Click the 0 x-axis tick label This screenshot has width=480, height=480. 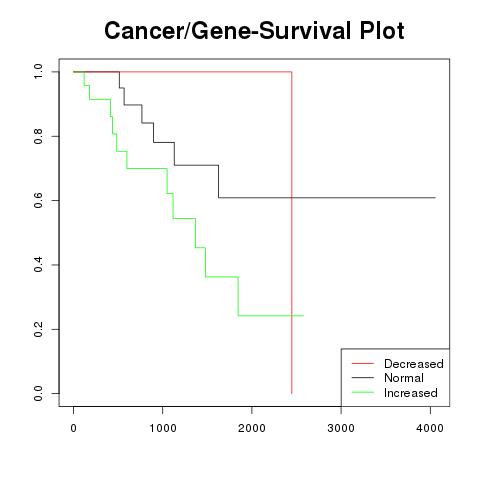tap(73, 428)
